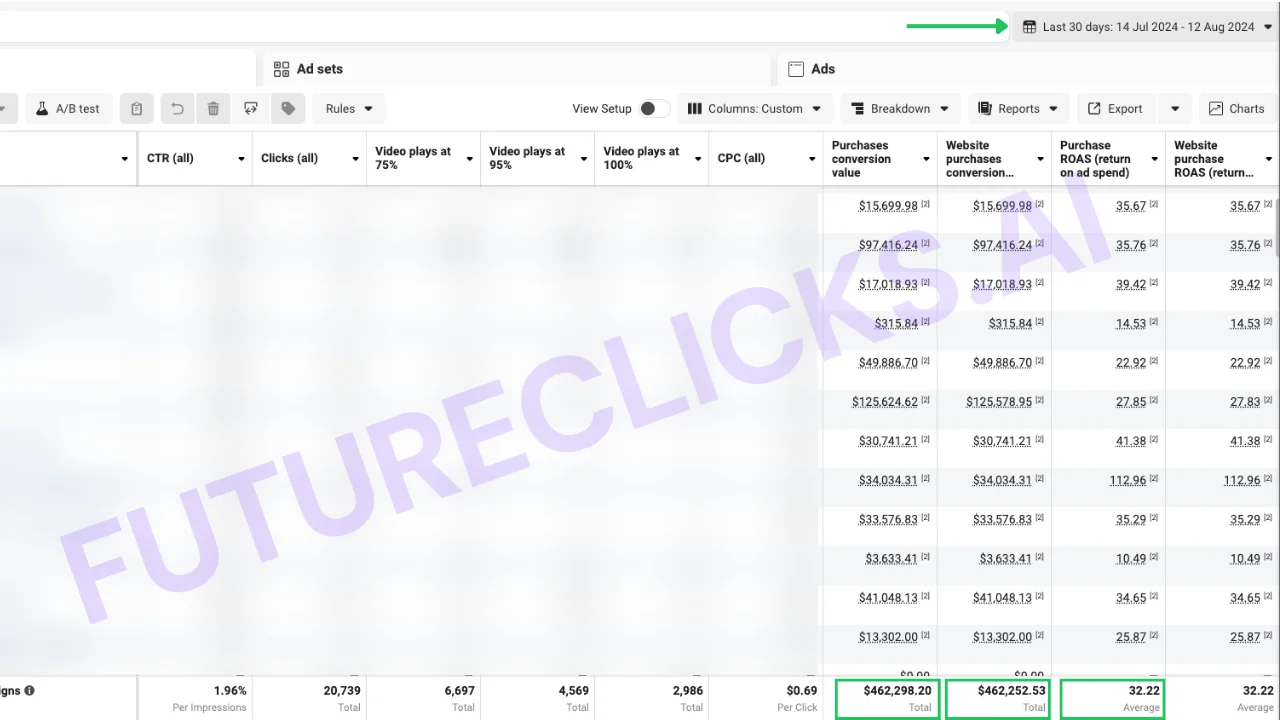
Task: Open the Rules dropdown
Action: [349, 108]
